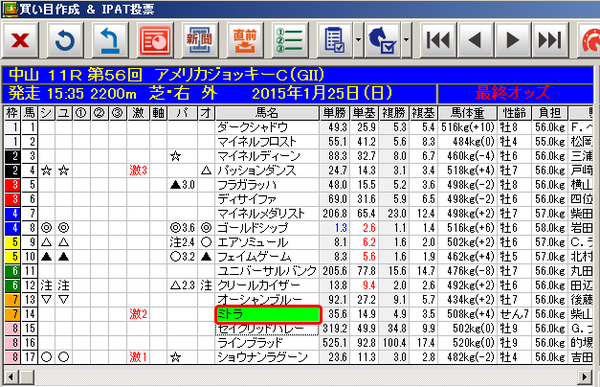This screenshot has width=600, height=387.
Task: Open the red chart-view toolbar icon
Action: coord(155,40)
